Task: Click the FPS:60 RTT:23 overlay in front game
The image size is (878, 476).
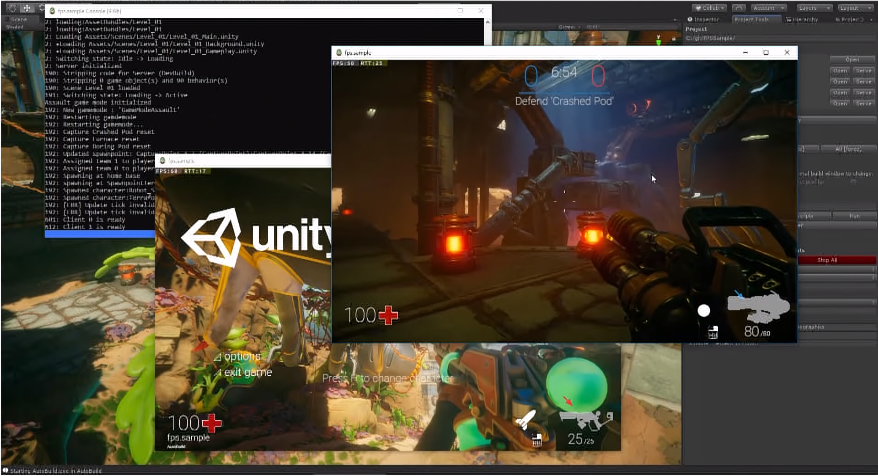Action: 358,63
